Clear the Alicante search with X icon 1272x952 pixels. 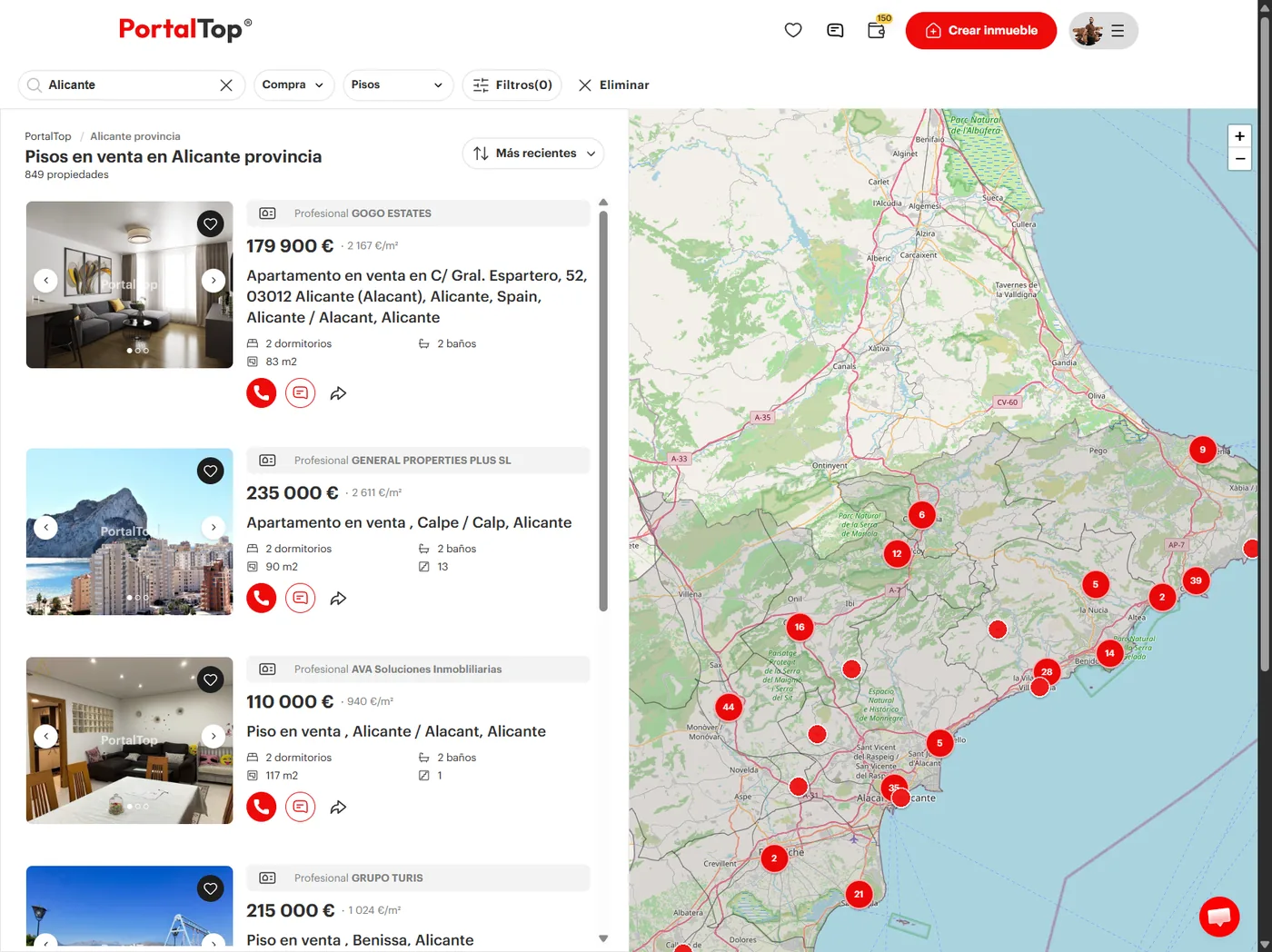pyautogui.click(x=226, y=84)
